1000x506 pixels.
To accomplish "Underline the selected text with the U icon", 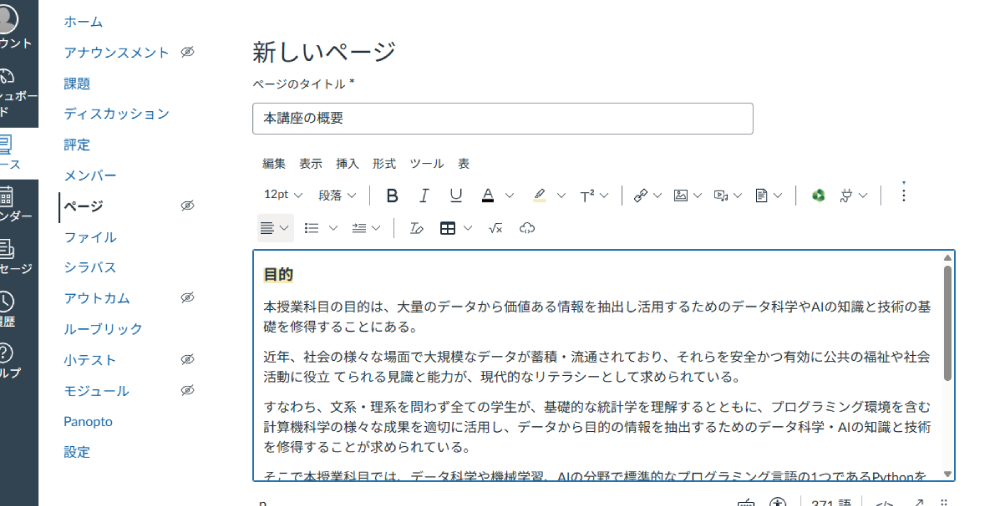I will pos(455,195).
